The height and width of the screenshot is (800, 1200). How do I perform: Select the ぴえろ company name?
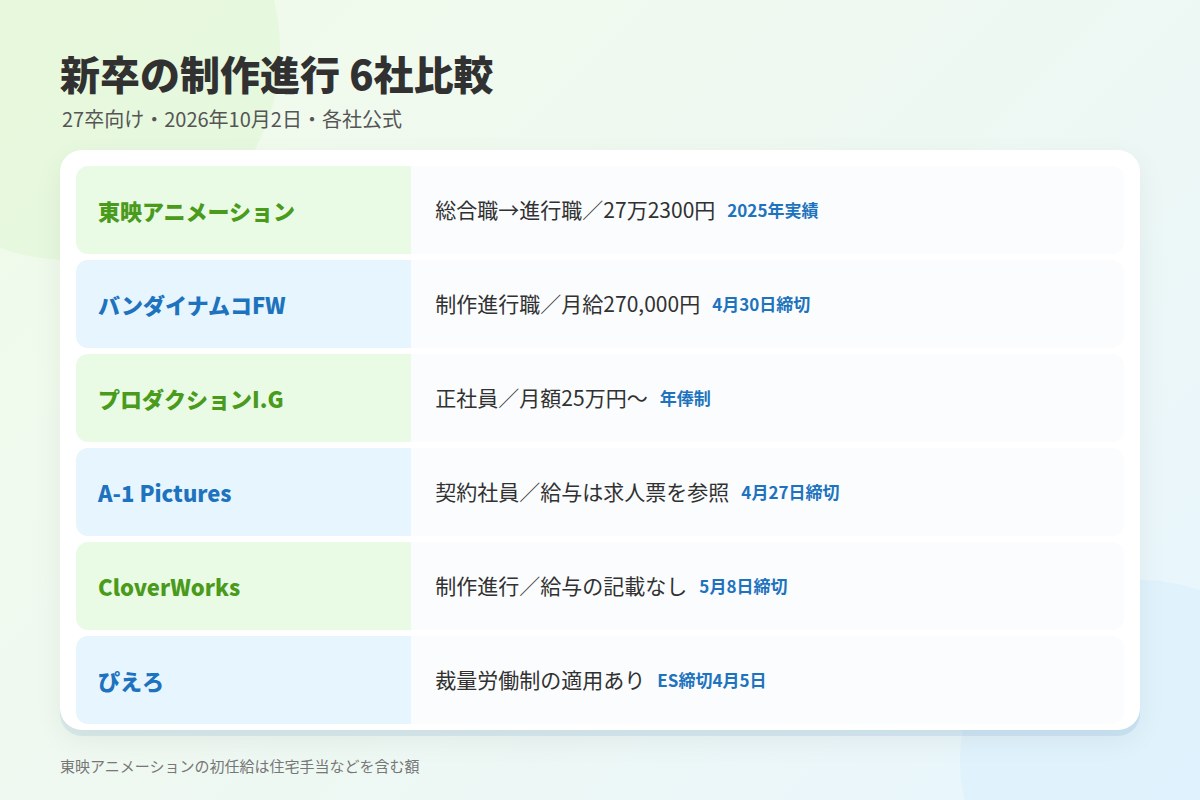pyautogui.click(x=131, y=683)
